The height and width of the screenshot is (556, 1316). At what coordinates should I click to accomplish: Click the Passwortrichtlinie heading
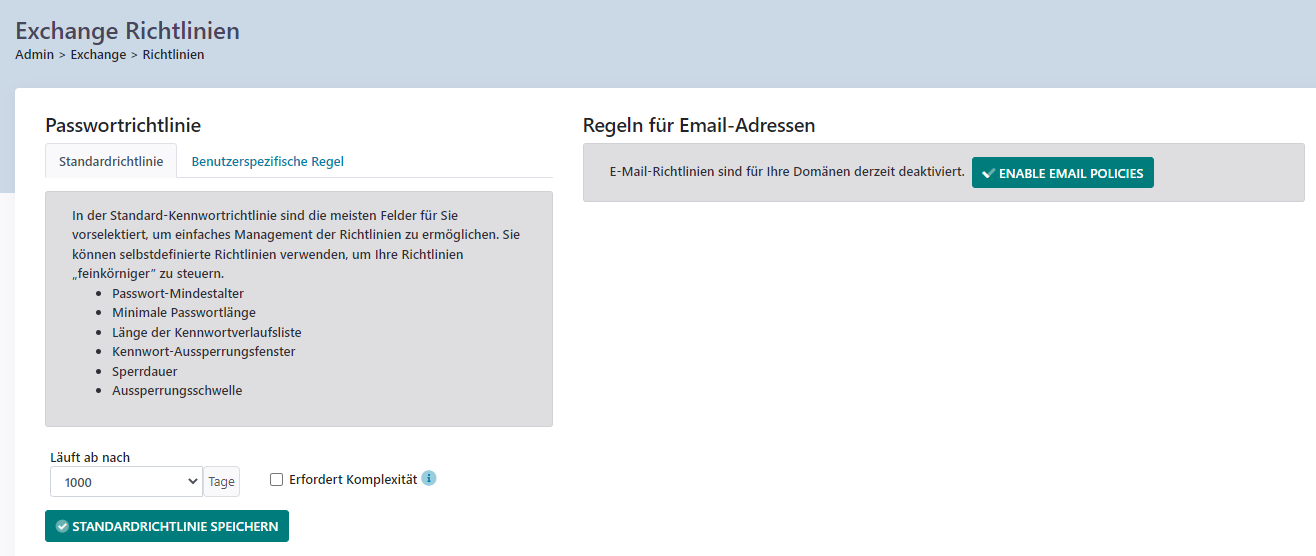pyautogui.click(x=123, y=125)
